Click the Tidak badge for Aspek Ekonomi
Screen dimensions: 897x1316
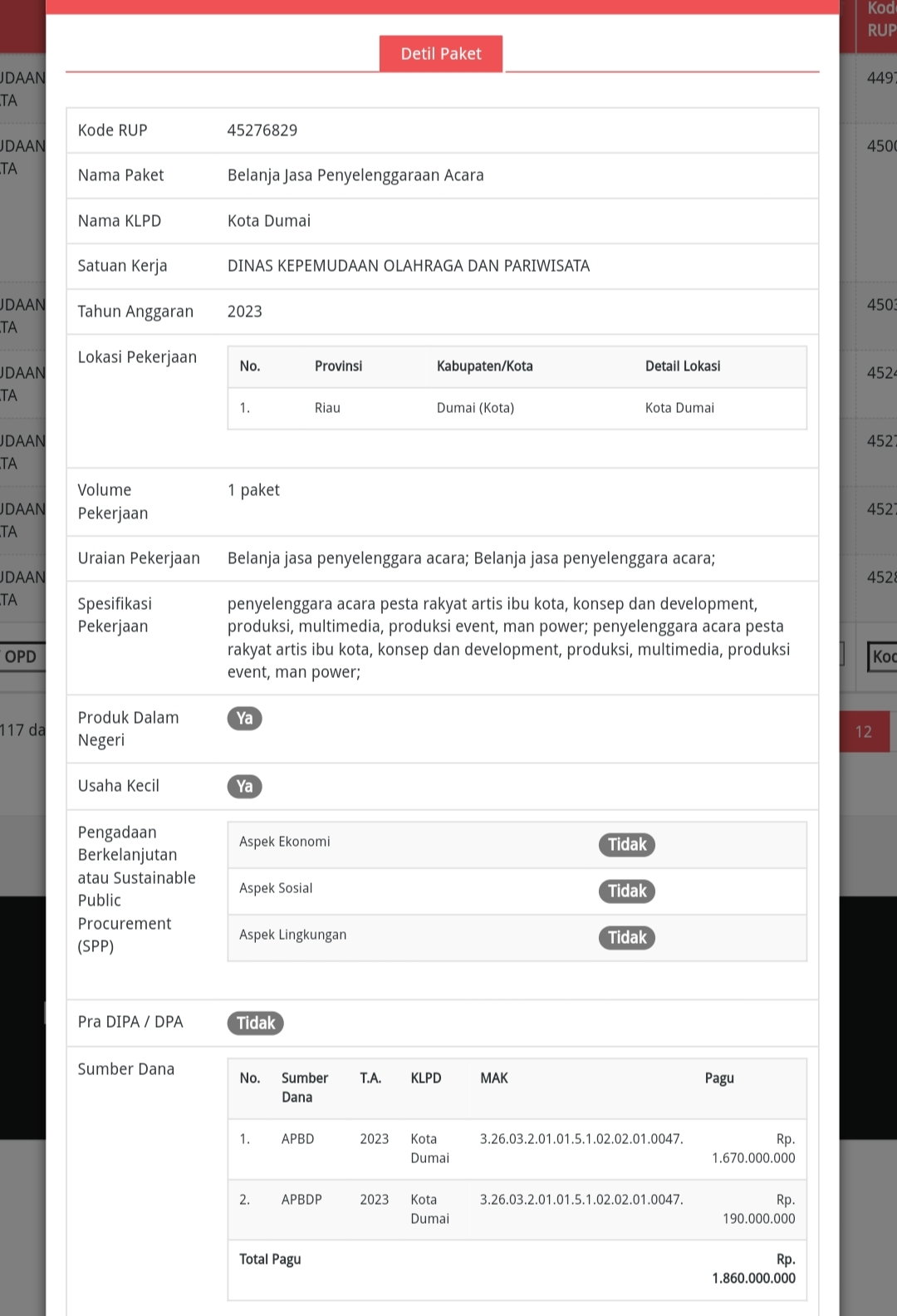(626, 845)
